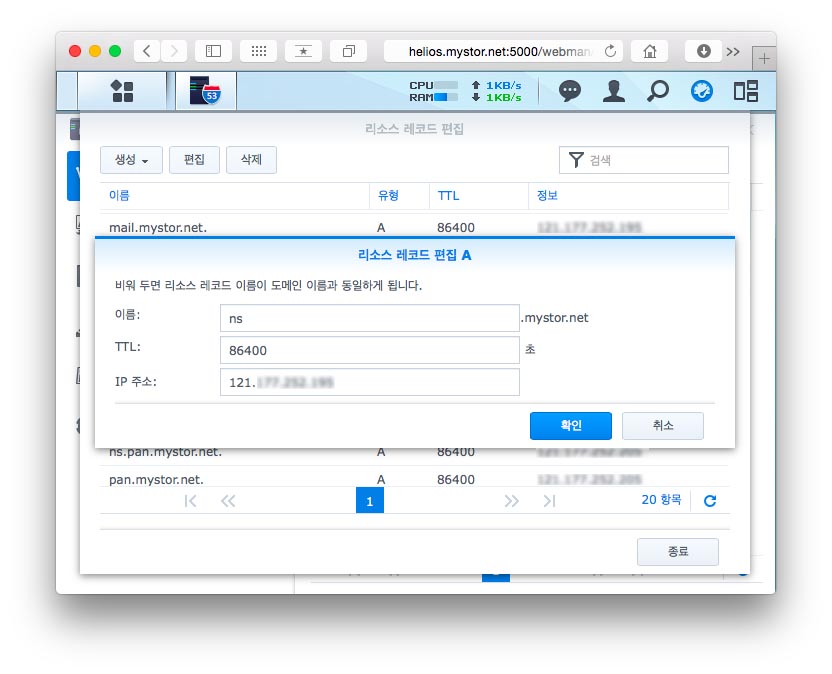Expand the 생성 create dropdown
832x674 pixels.
click(131, 160)
